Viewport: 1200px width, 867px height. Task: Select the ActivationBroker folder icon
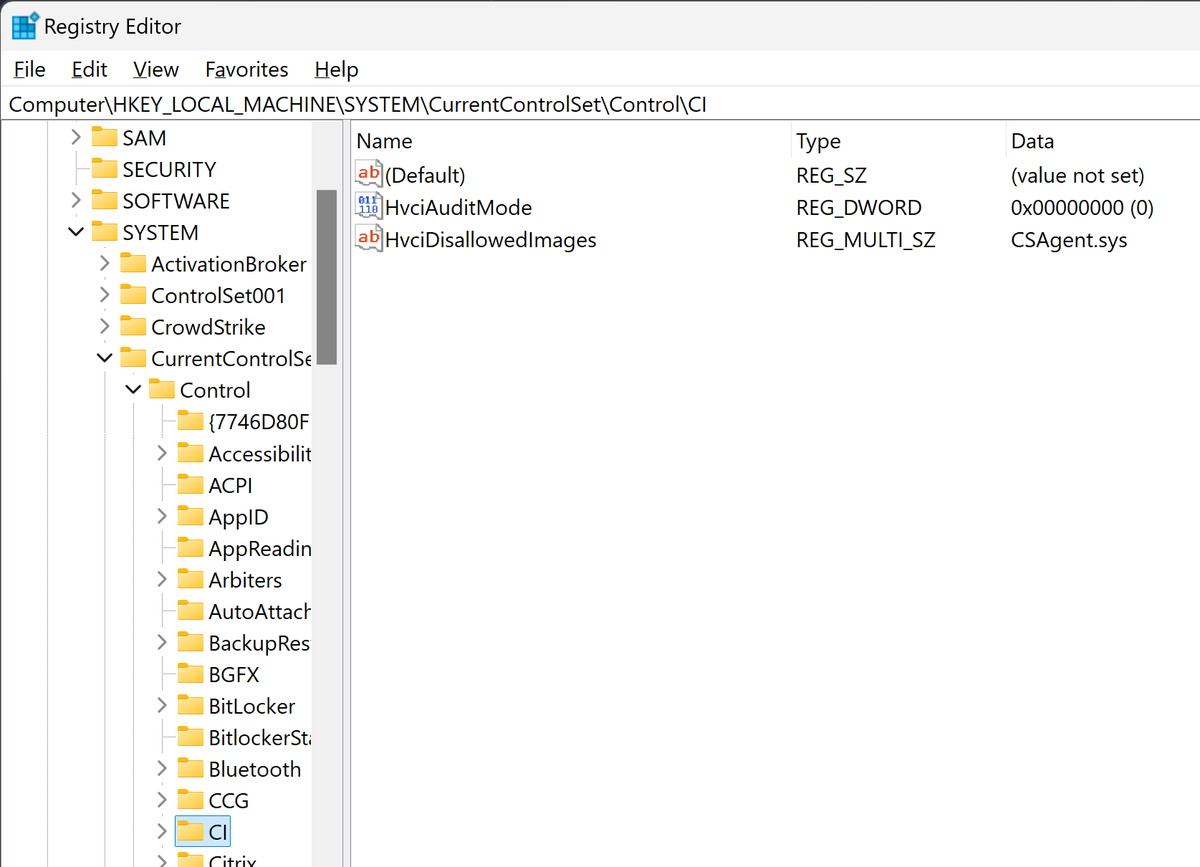(x=133, y=264)
